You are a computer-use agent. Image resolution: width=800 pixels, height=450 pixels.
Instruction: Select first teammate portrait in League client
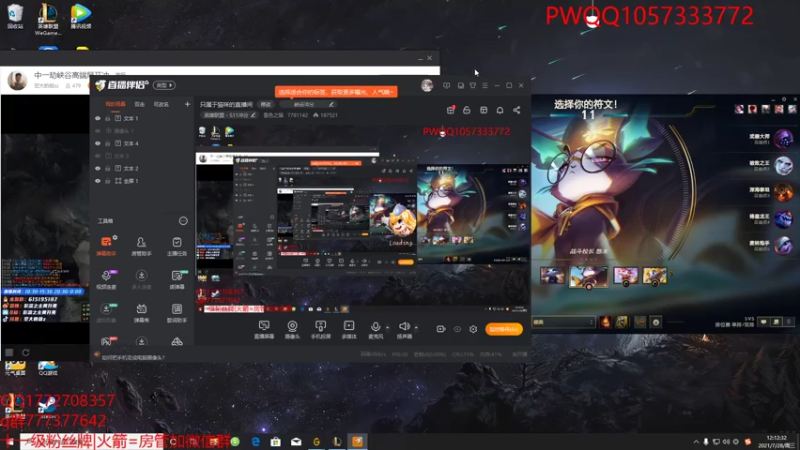point(783,139)
